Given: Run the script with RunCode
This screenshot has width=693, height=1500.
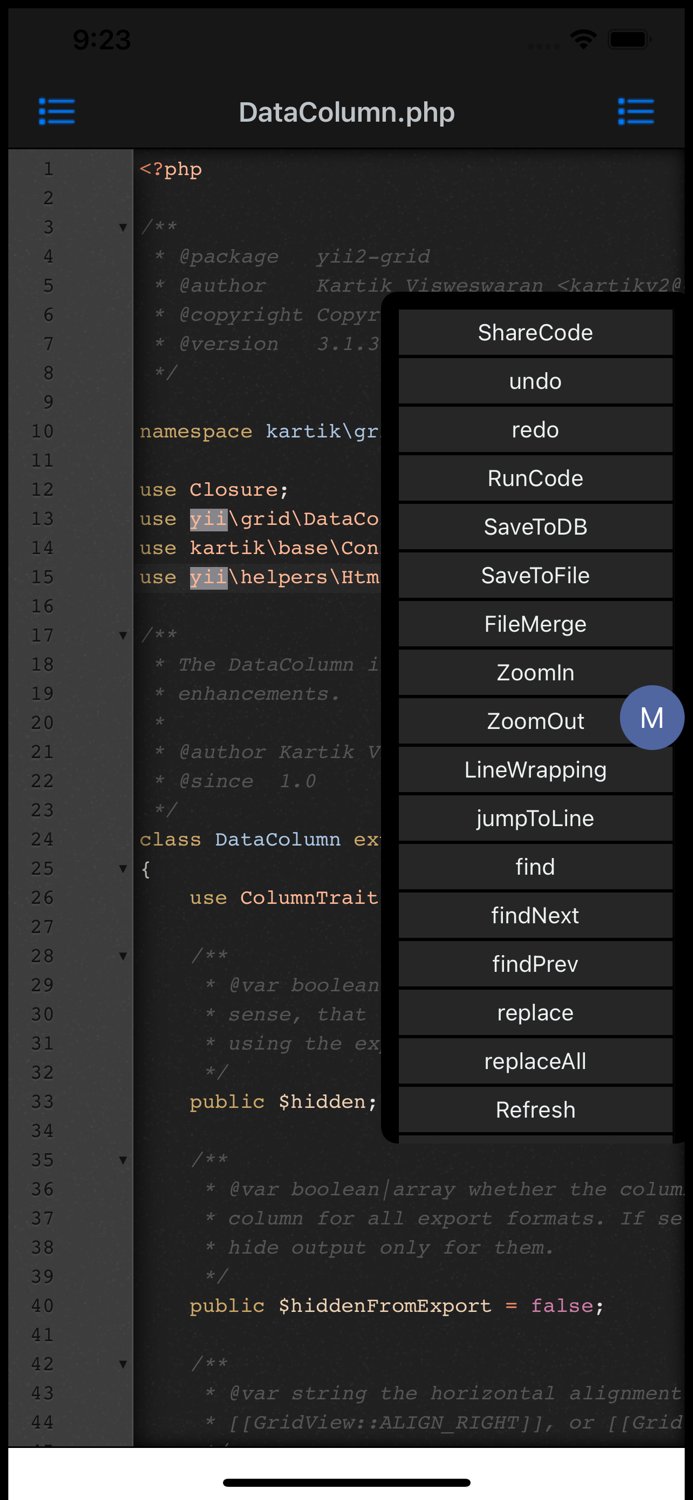Looking at the screenshot, I should pyautogui.click(x=535, y=478).
